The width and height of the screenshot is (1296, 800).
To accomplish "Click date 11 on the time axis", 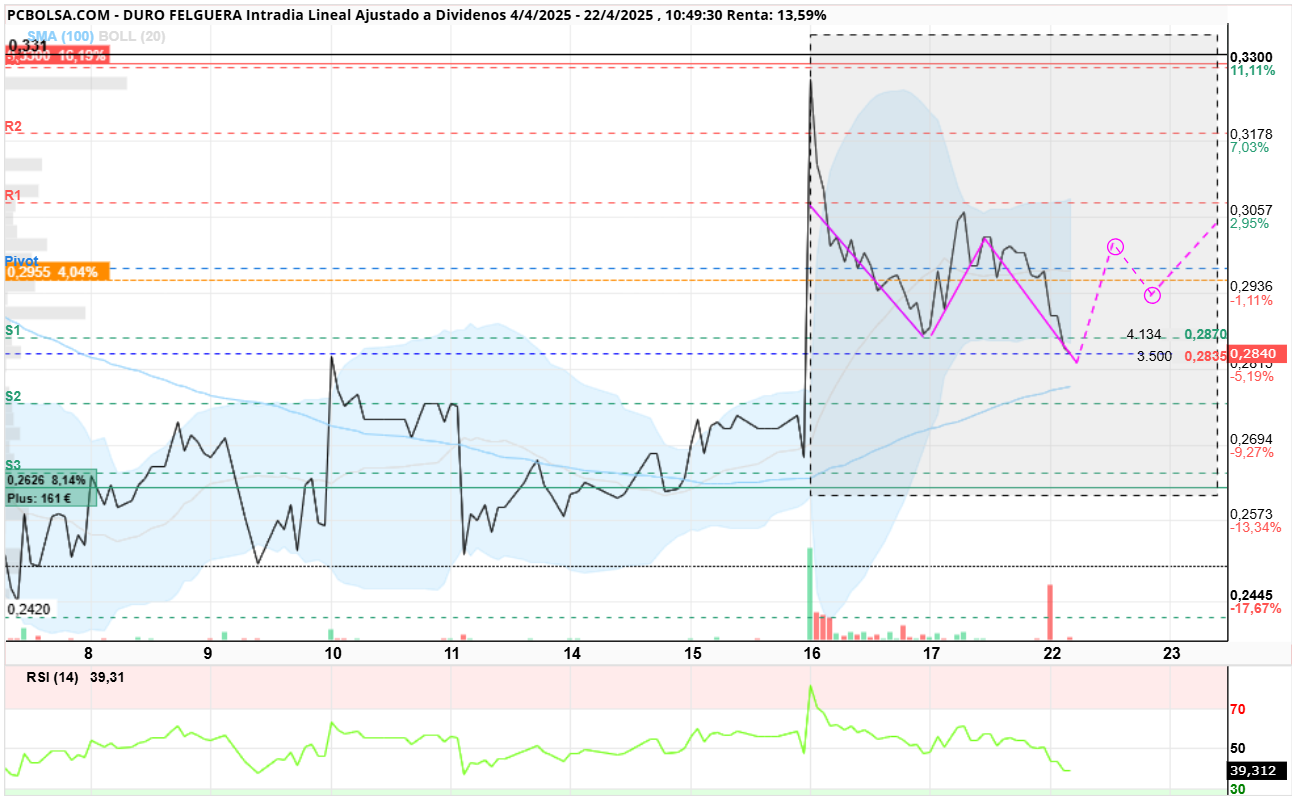I will click(451, 654).
